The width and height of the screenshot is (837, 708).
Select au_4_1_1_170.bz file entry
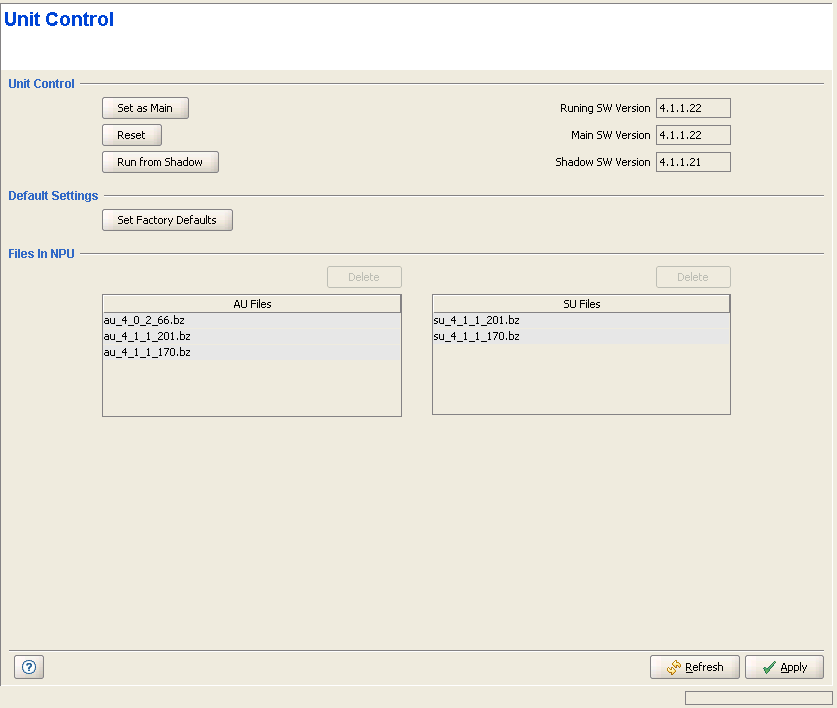click(x=147, y=352)
